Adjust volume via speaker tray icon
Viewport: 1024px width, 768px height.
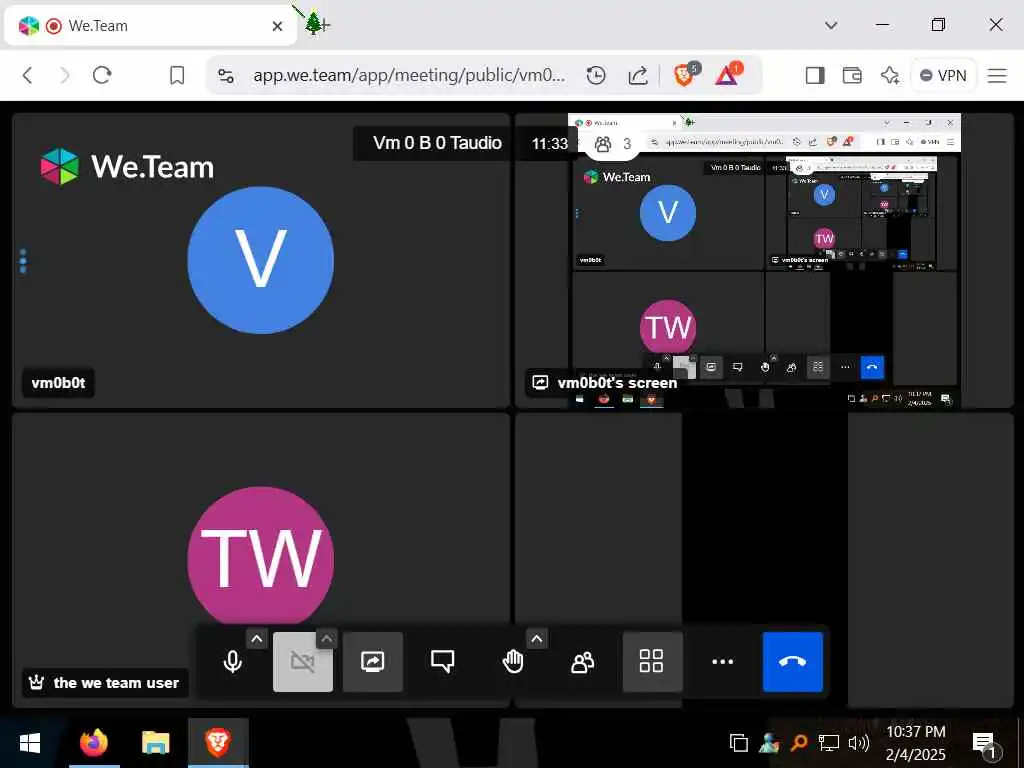click(x=858, y=743)
